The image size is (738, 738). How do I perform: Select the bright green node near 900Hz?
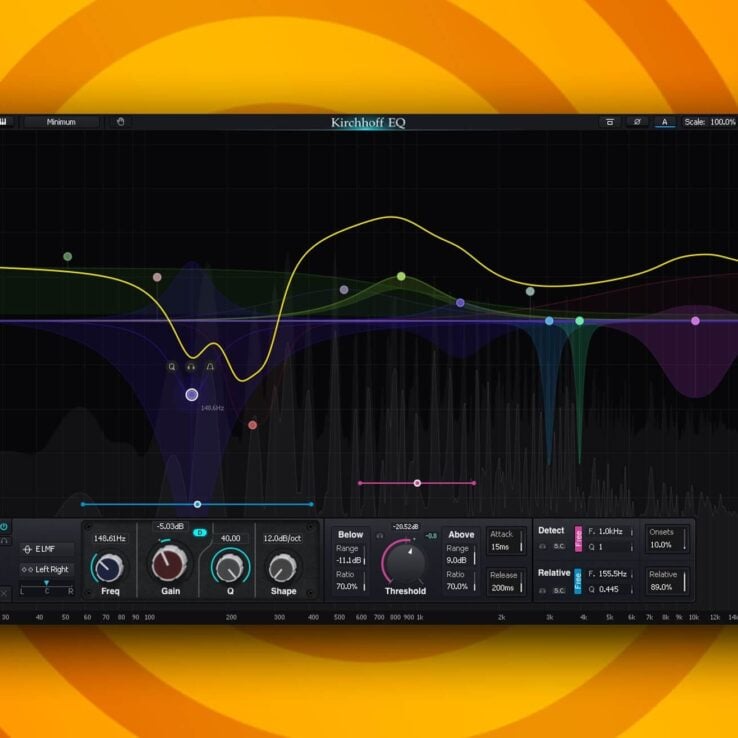click(x=401, y=276)
